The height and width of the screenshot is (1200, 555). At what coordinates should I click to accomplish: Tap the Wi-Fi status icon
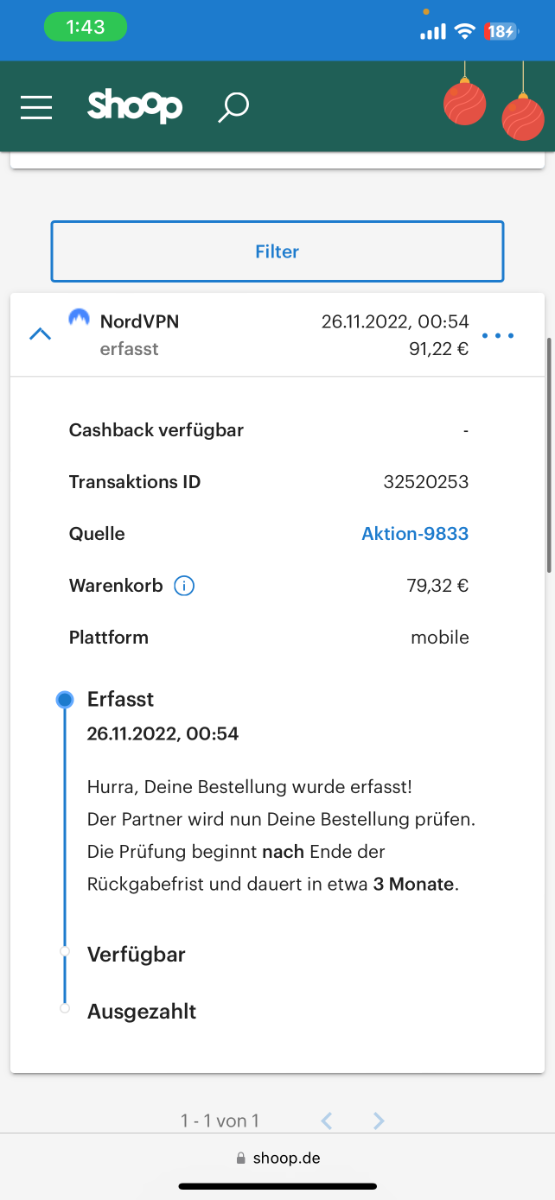(464, 31)
